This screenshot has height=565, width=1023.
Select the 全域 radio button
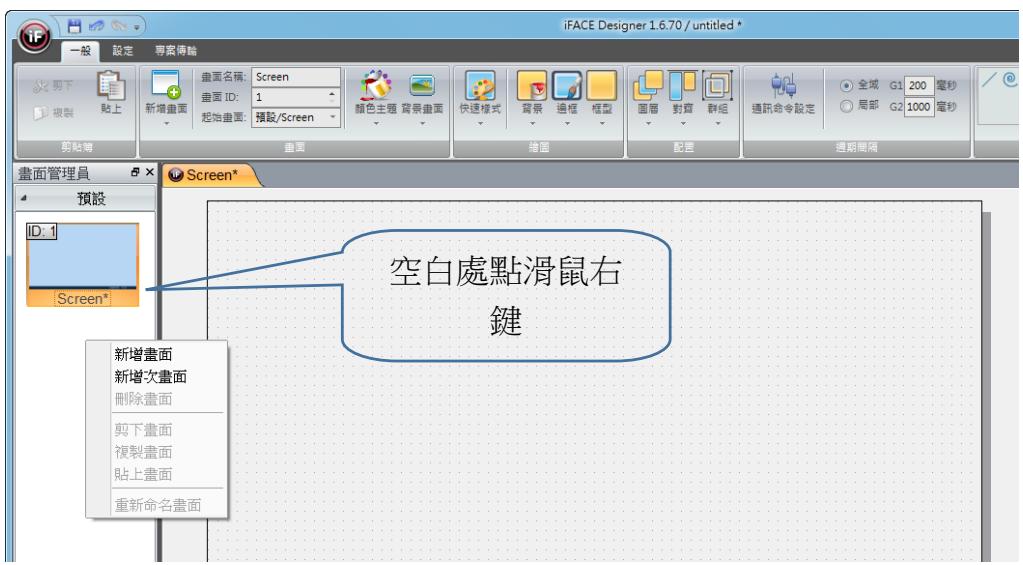846,85
